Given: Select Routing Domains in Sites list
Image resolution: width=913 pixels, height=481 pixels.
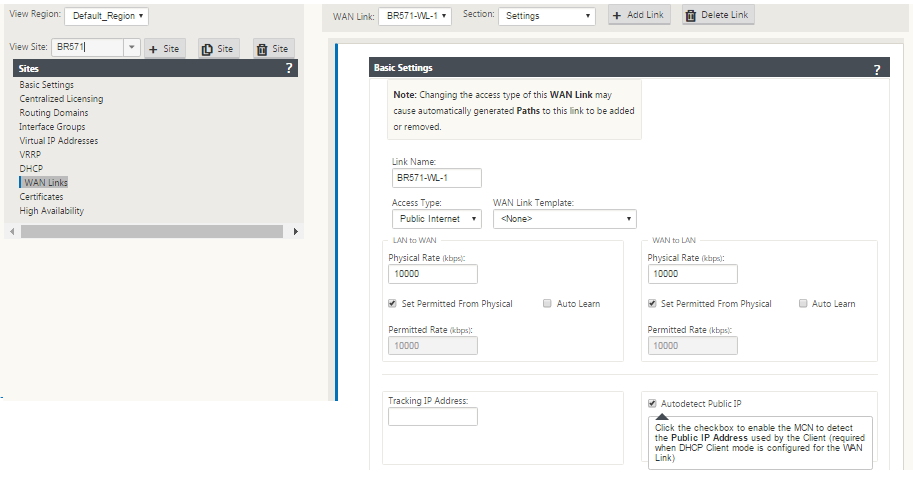Looking at the screenshot, I should (x=54, y=113).
